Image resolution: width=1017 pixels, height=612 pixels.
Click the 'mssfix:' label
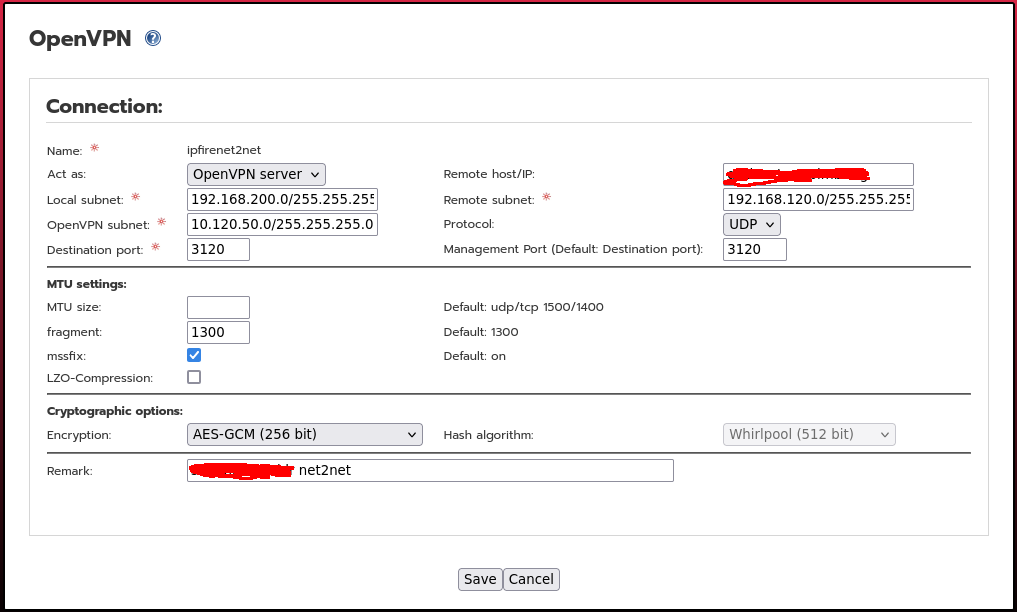pyautogui.click(x=66, y=356)
